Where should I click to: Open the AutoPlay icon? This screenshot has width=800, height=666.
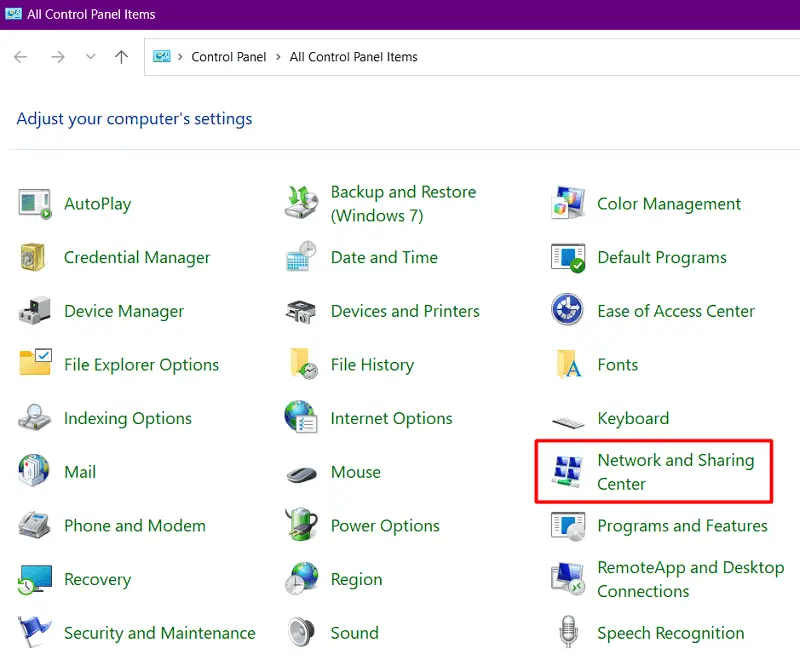pyautogui.click(x=35, y=204)
